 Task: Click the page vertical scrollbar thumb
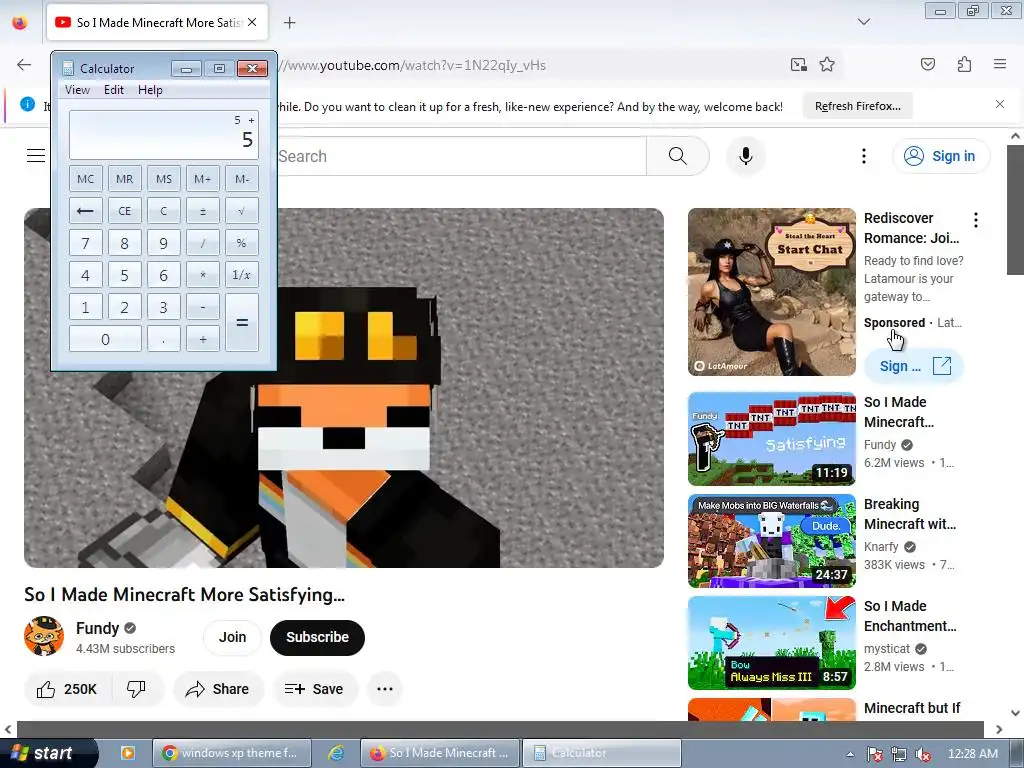[x=1015, y=210]
